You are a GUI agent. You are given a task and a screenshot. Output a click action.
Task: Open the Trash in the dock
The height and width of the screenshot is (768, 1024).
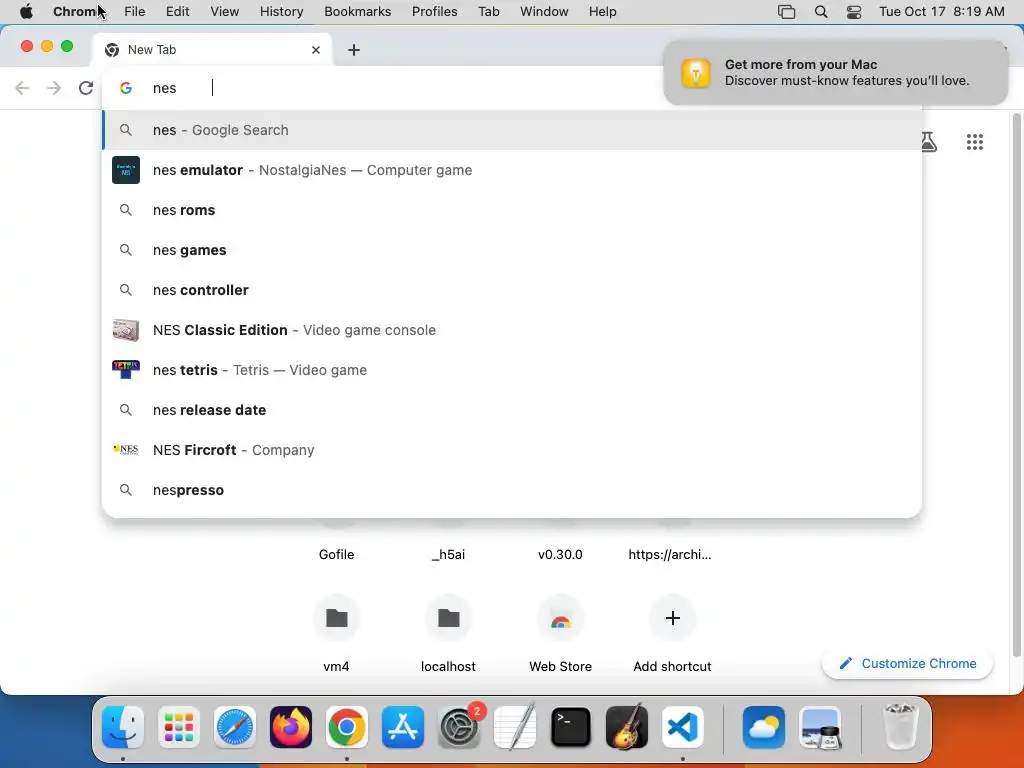901,727
